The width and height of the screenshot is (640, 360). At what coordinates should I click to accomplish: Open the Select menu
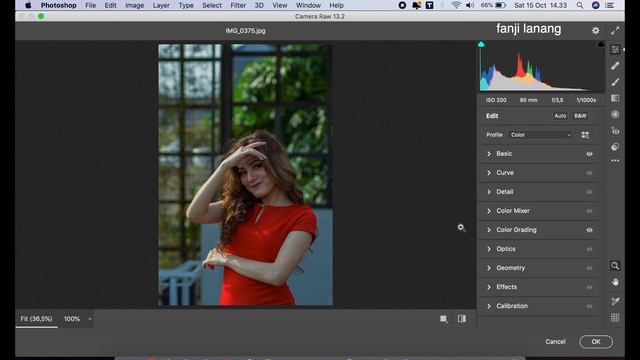[212, 5]
